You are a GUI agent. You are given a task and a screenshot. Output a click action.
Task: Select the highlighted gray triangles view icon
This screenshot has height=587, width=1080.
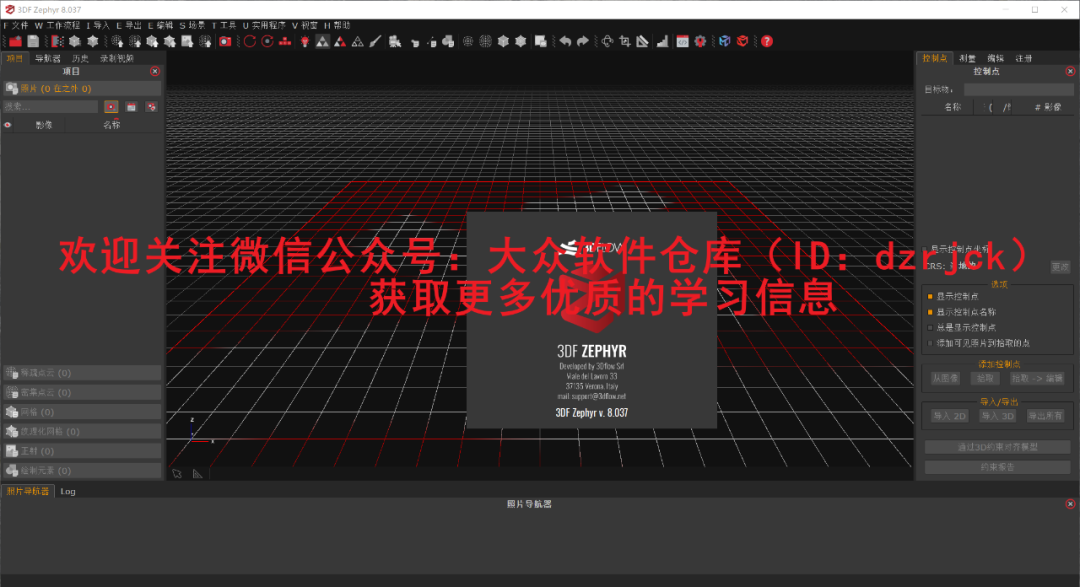pyautogui.click(x=322, y=41)
